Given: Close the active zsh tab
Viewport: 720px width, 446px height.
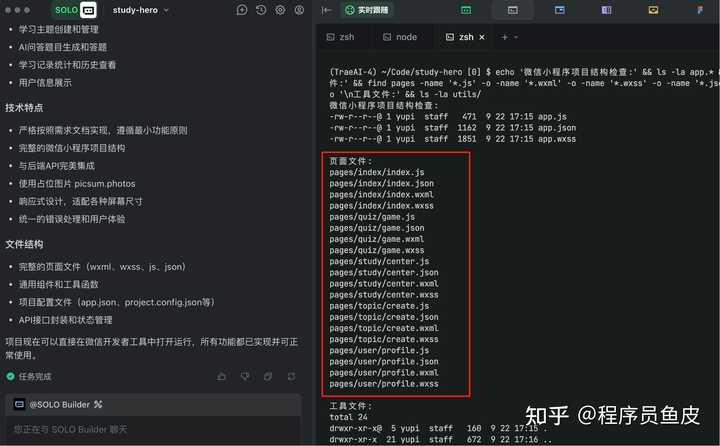Looking at the screenshot, I should (x=482, y=37).
